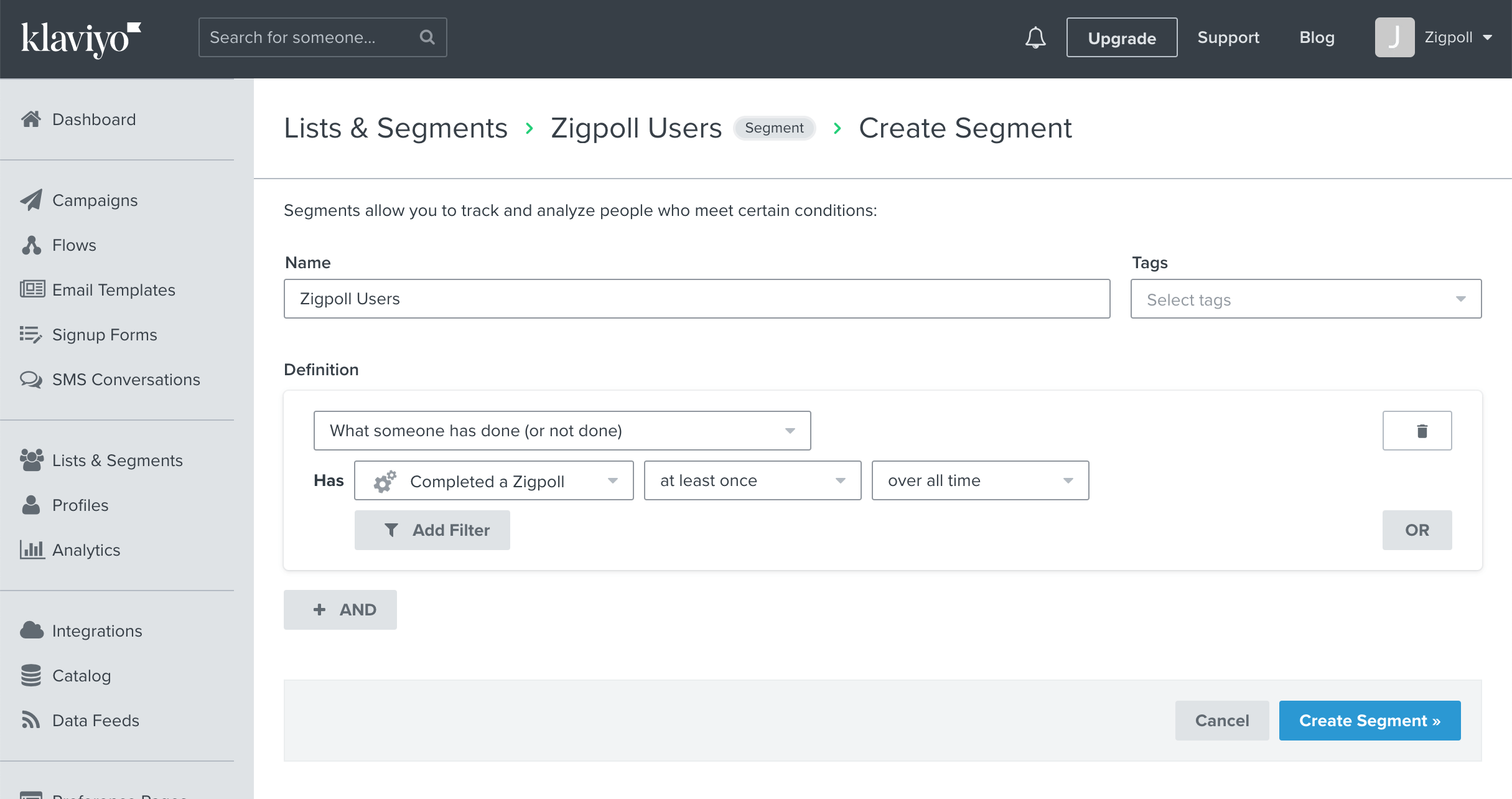
Task: Open the condition type dropdown
Action: pyautogui.click(x=562, y=431)
